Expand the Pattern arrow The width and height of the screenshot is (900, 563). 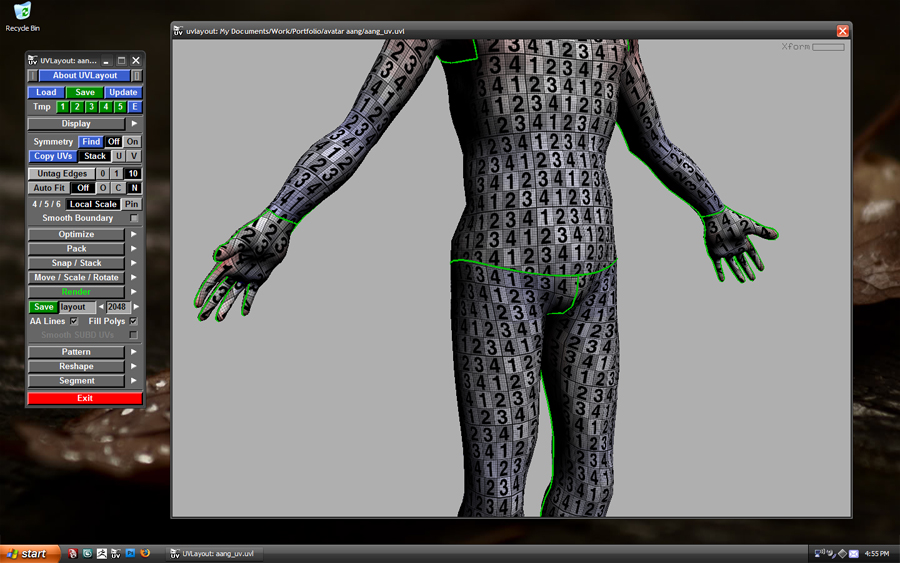pos(134,352)
